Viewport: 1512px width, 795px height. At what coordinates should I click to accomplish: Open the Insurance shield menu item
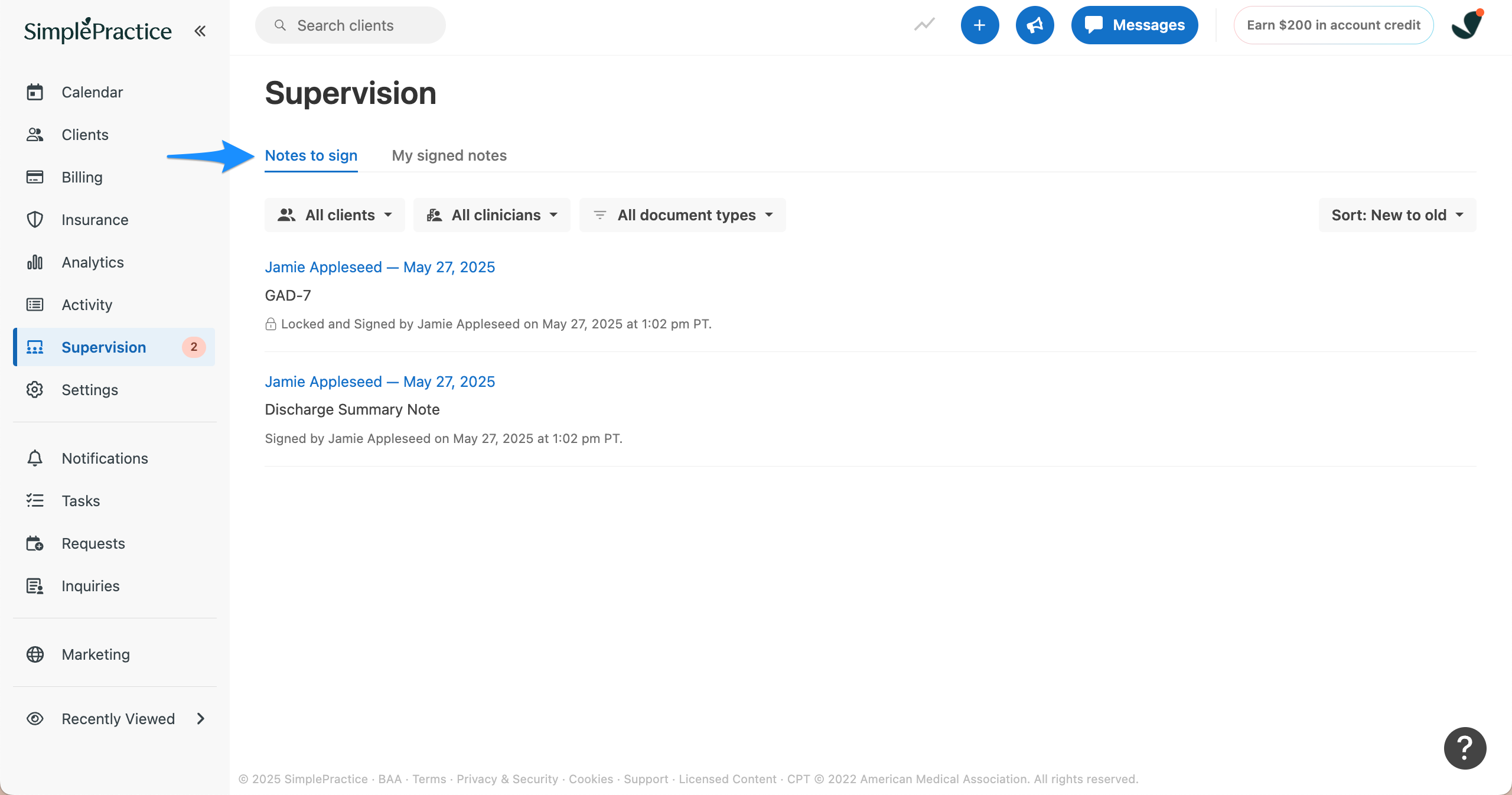[x=94, y=220]
